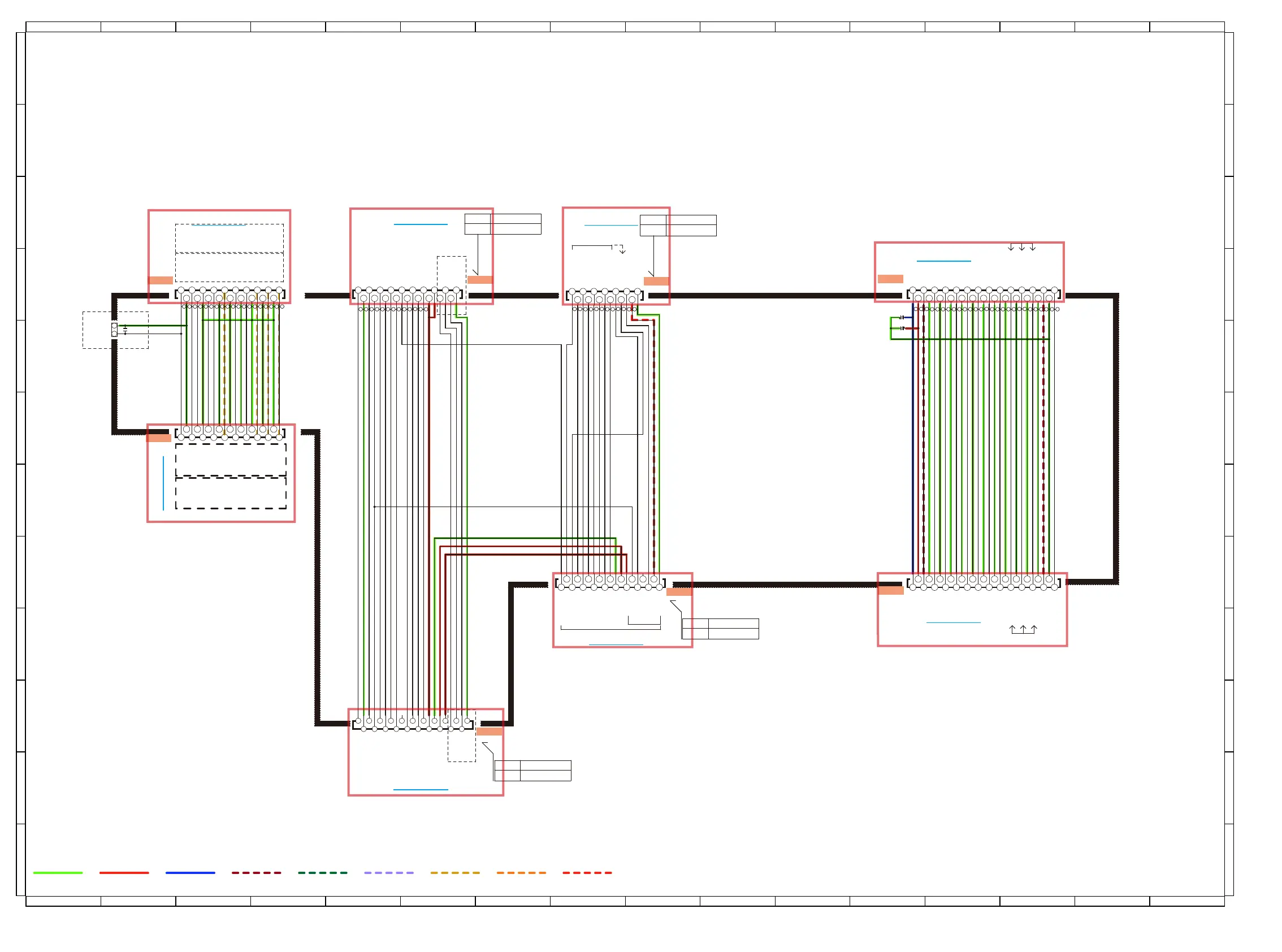Select the dashed dark maroon legend line

point(257,872)
